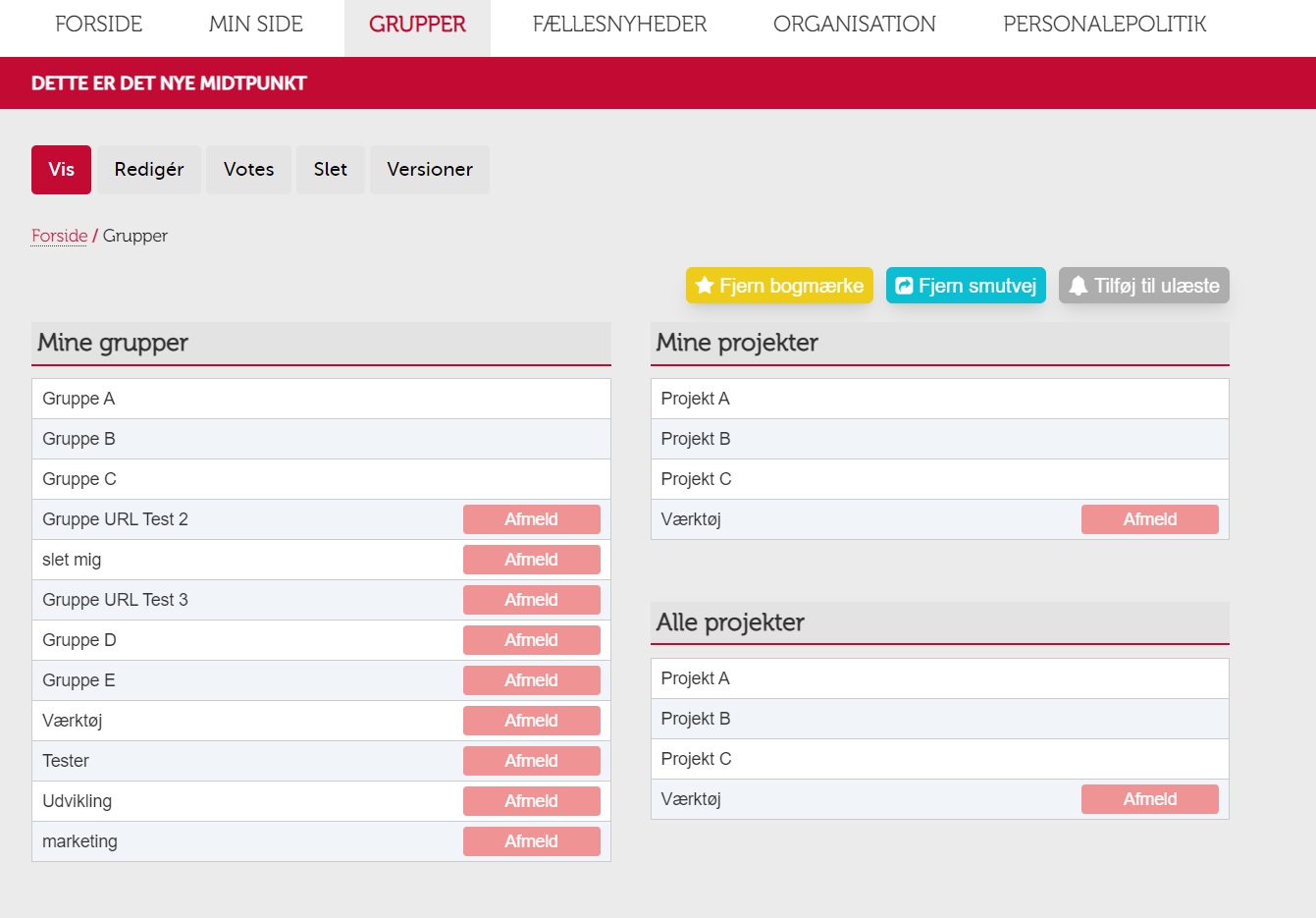Open the Min Side menu item

255,25
